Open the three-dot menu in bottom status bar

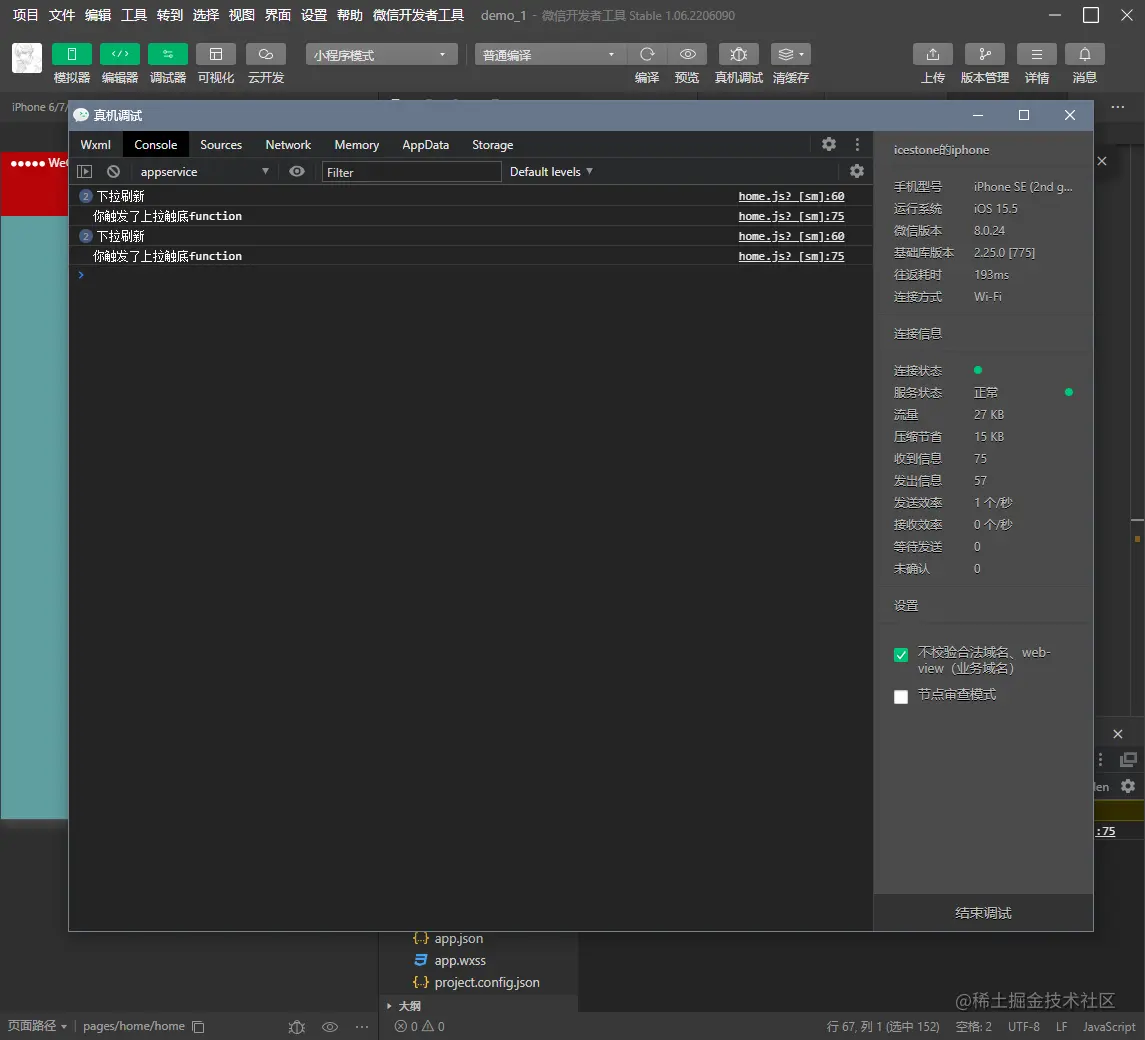(362, 1027)
